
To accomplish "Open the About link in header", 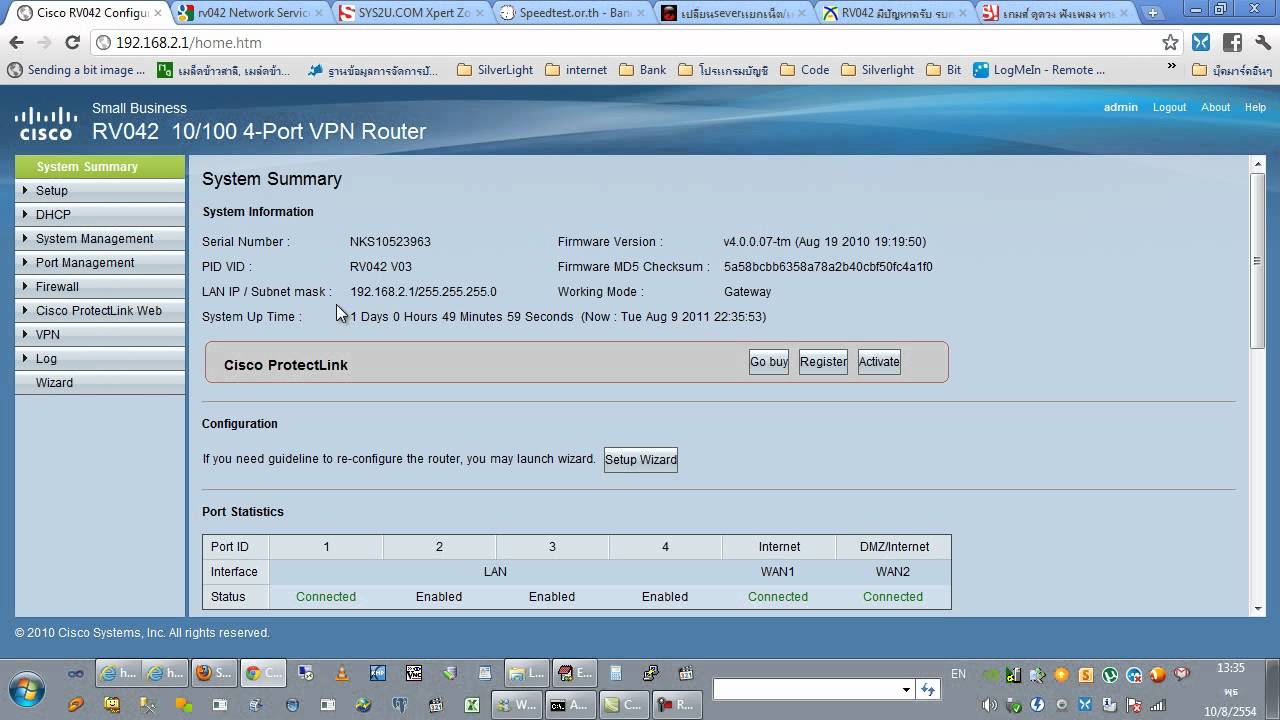I will tap(1215, 107).
